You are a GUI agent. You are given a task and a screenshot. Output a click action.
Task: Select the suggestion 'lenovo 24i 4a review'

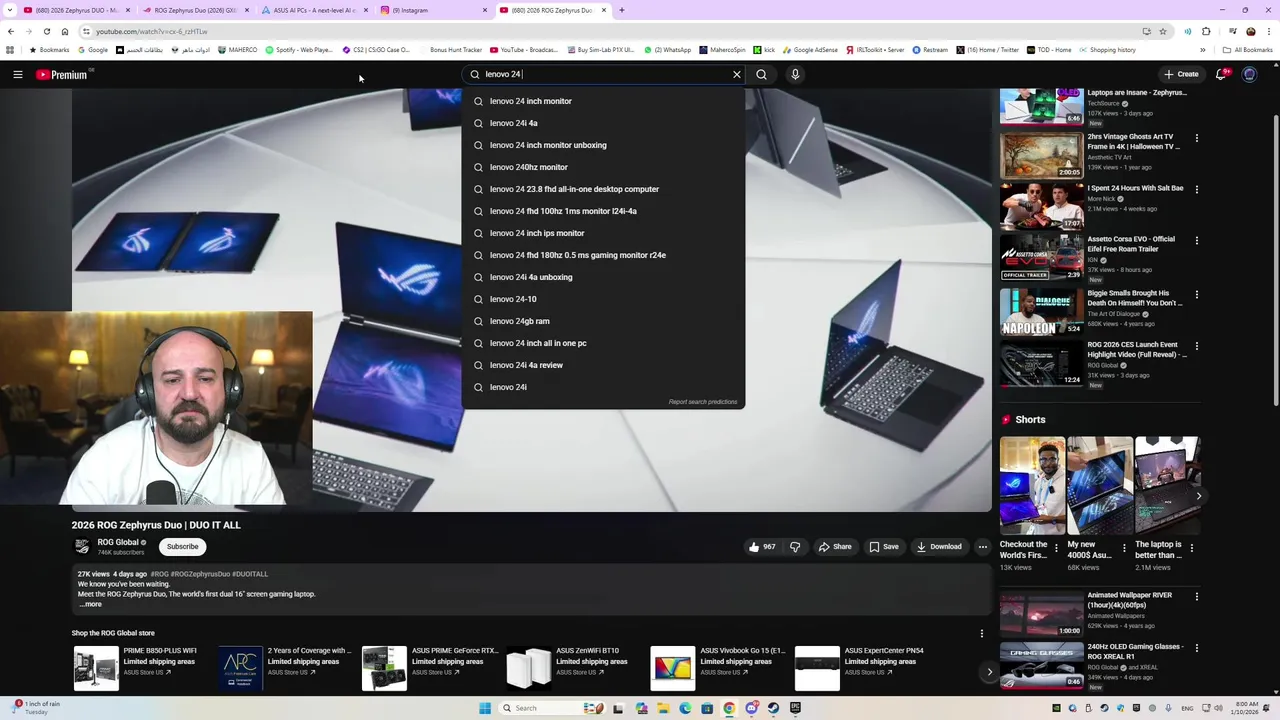coord(603,365)
